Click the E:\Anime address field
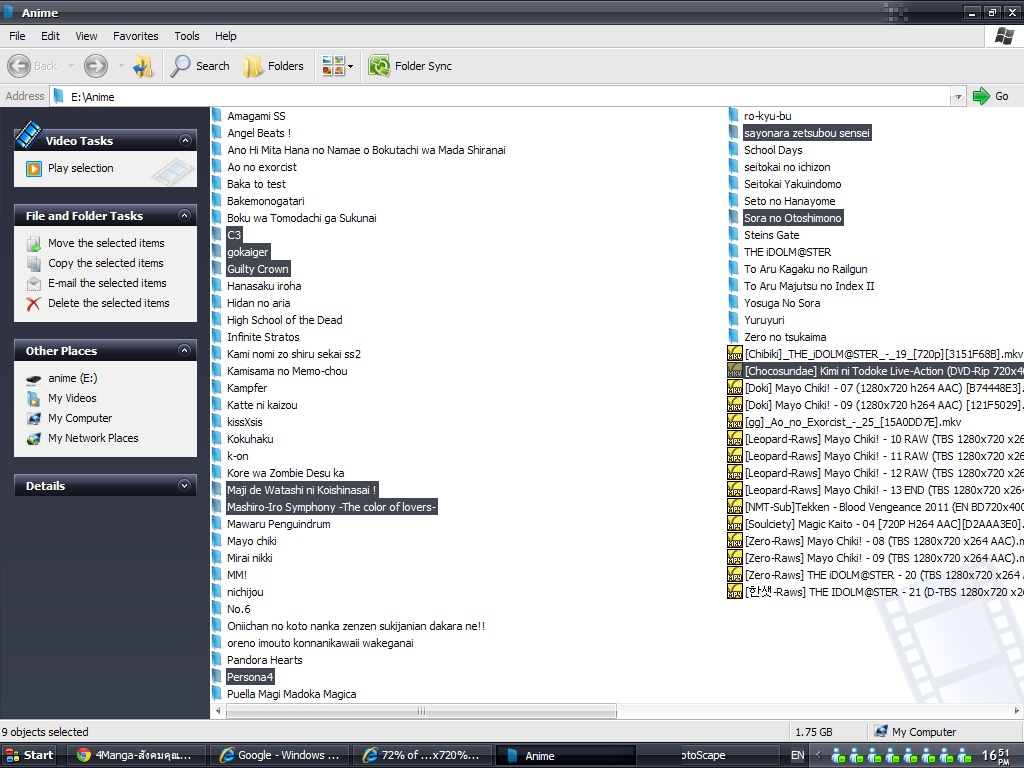Image resolution: width=1024 pixels, height=768 pixels. point(500,97)
